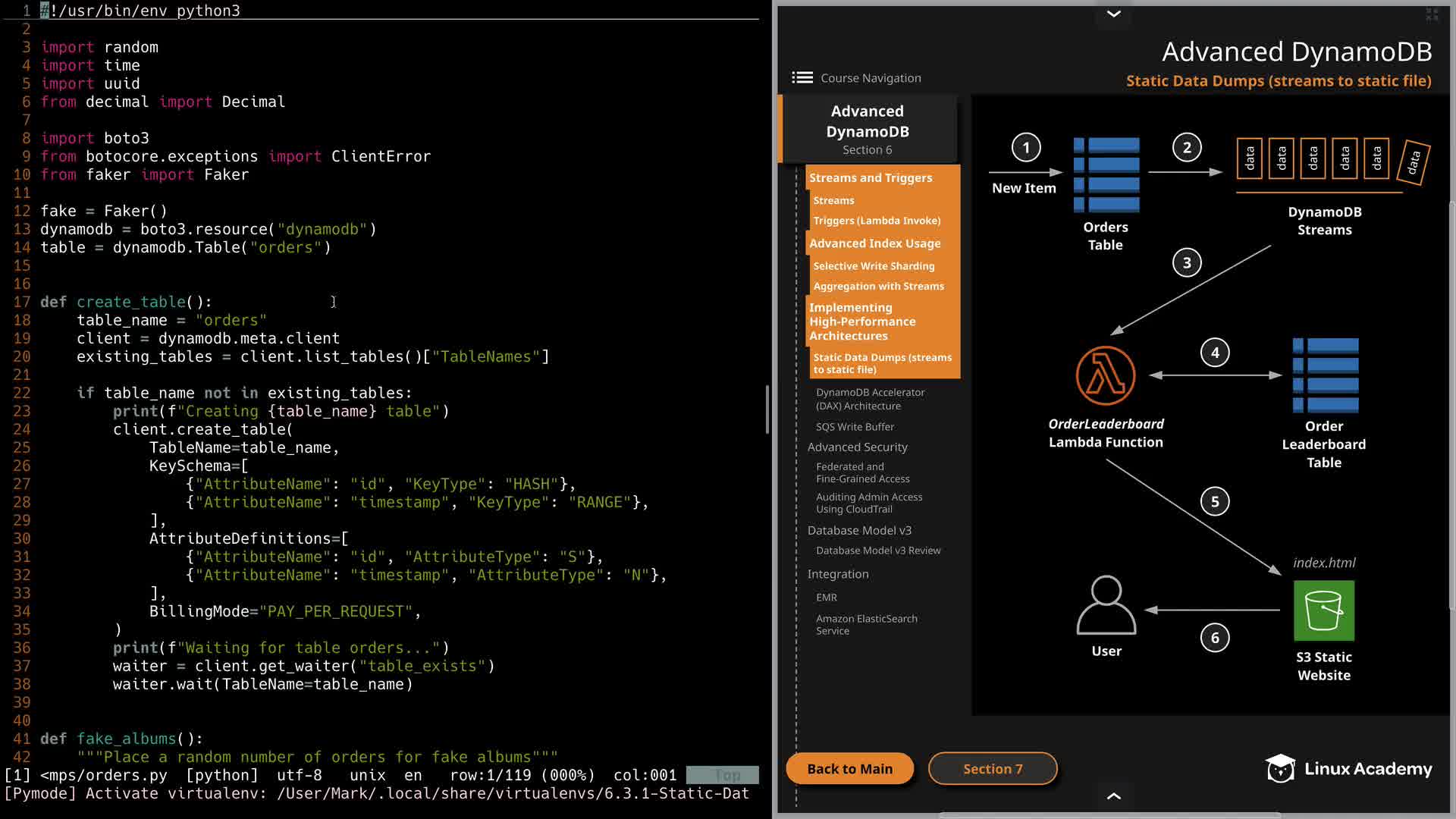The height and width of the screenshot is (819, 1456).
Task: Click the S3 Static Website bucket icon
Action: click(x=1323, y=610)
